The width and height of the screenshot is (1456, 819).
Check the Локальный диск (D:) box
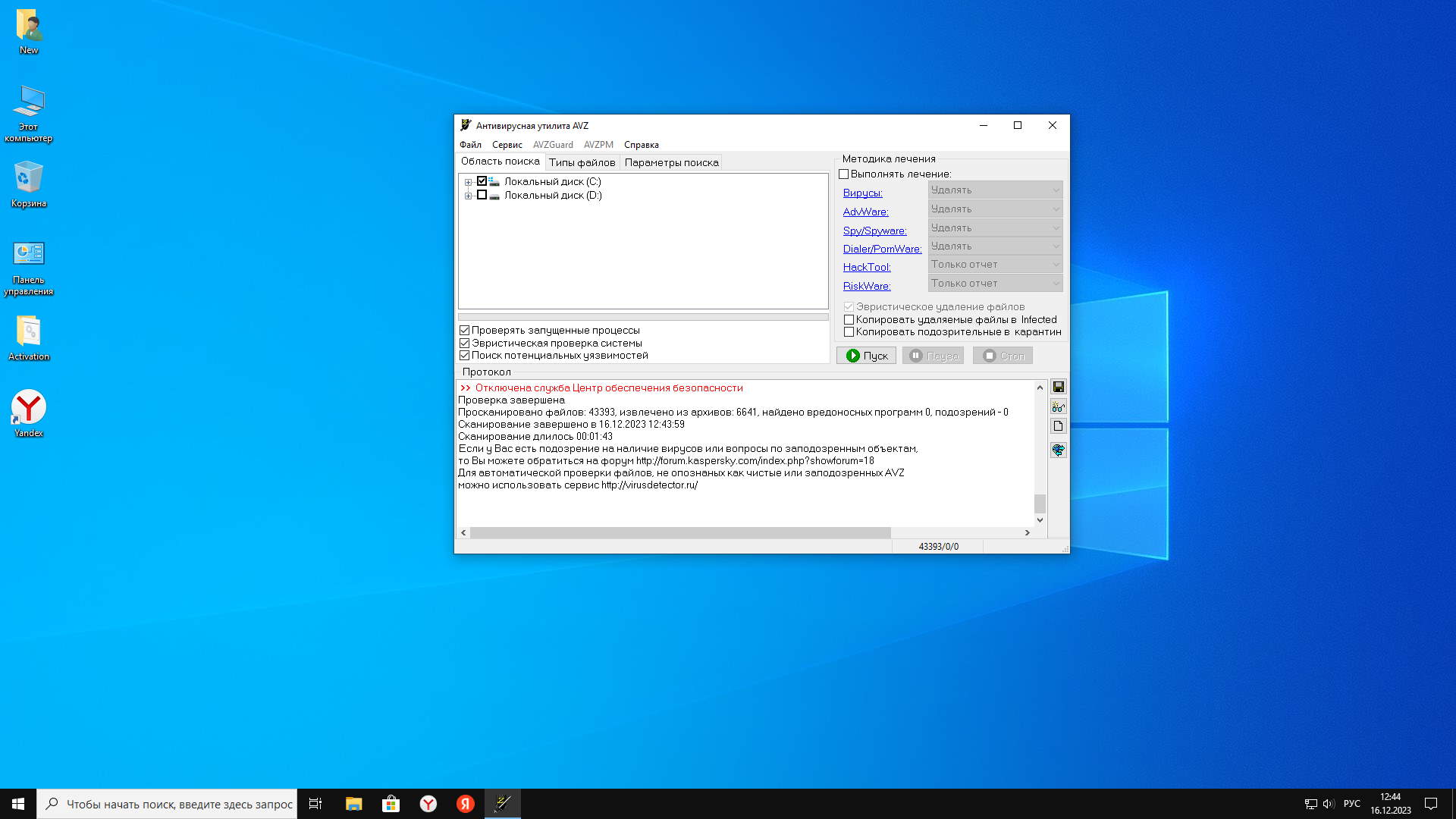click(x=482, y=195)
